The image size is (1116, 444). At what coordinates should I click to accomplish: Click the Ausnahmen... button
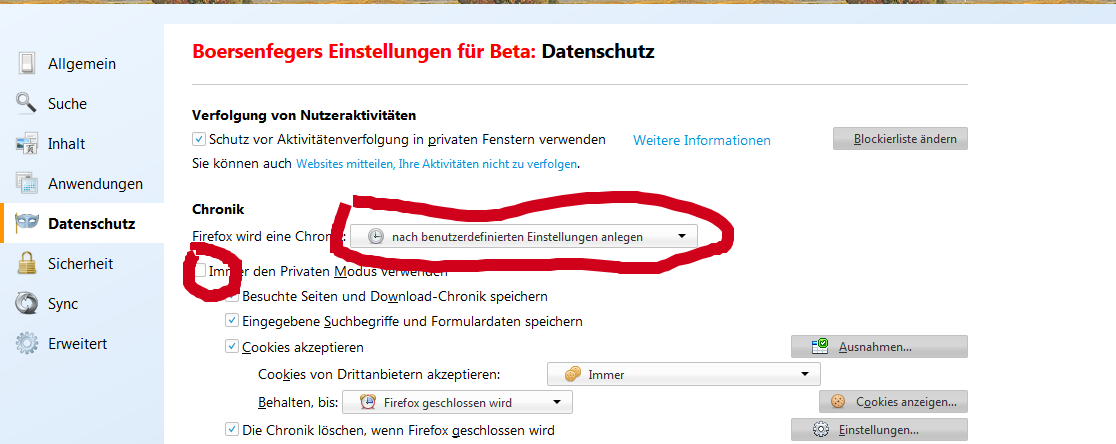[880, 347]
